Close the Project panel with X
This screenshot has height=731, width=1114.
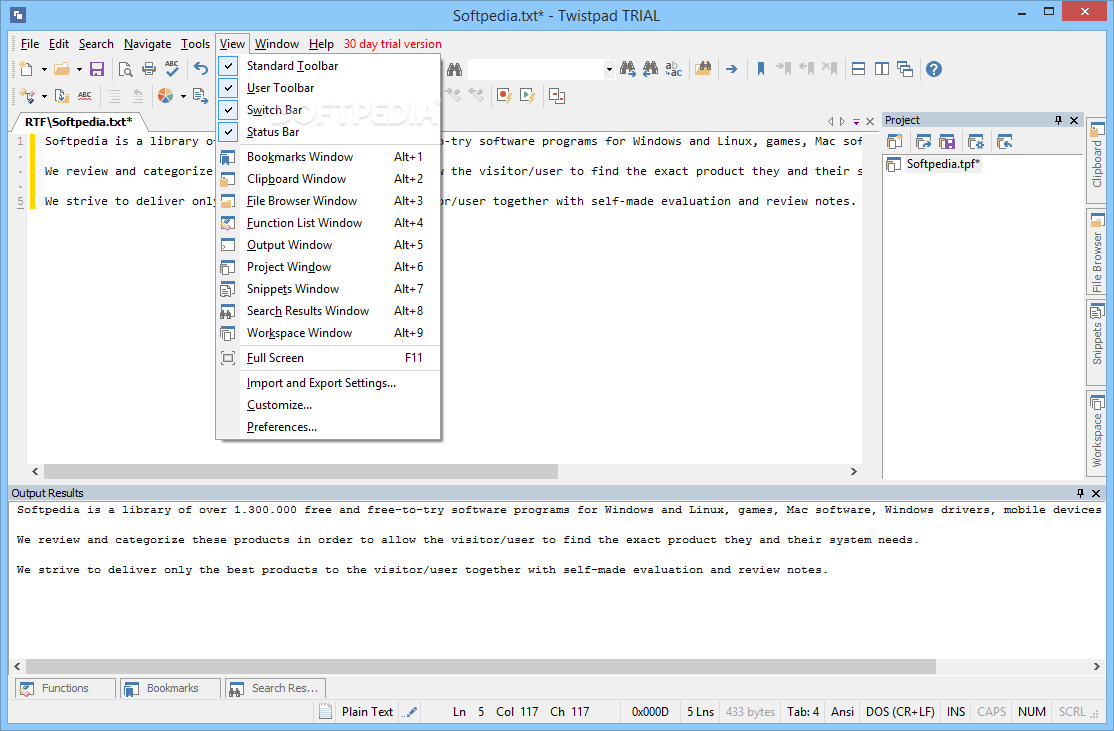point(1074,120)
